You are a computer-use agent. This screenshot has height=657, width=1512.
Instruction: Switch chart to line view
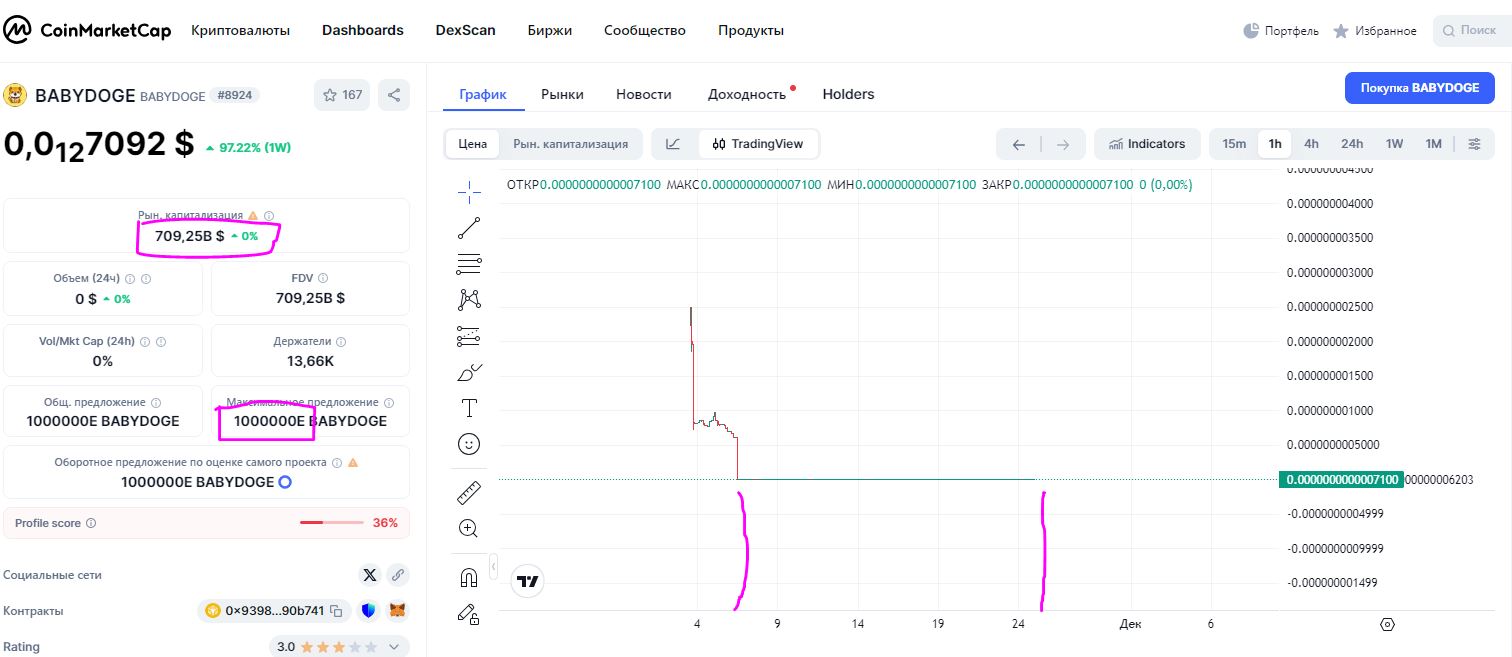point(673,144)
